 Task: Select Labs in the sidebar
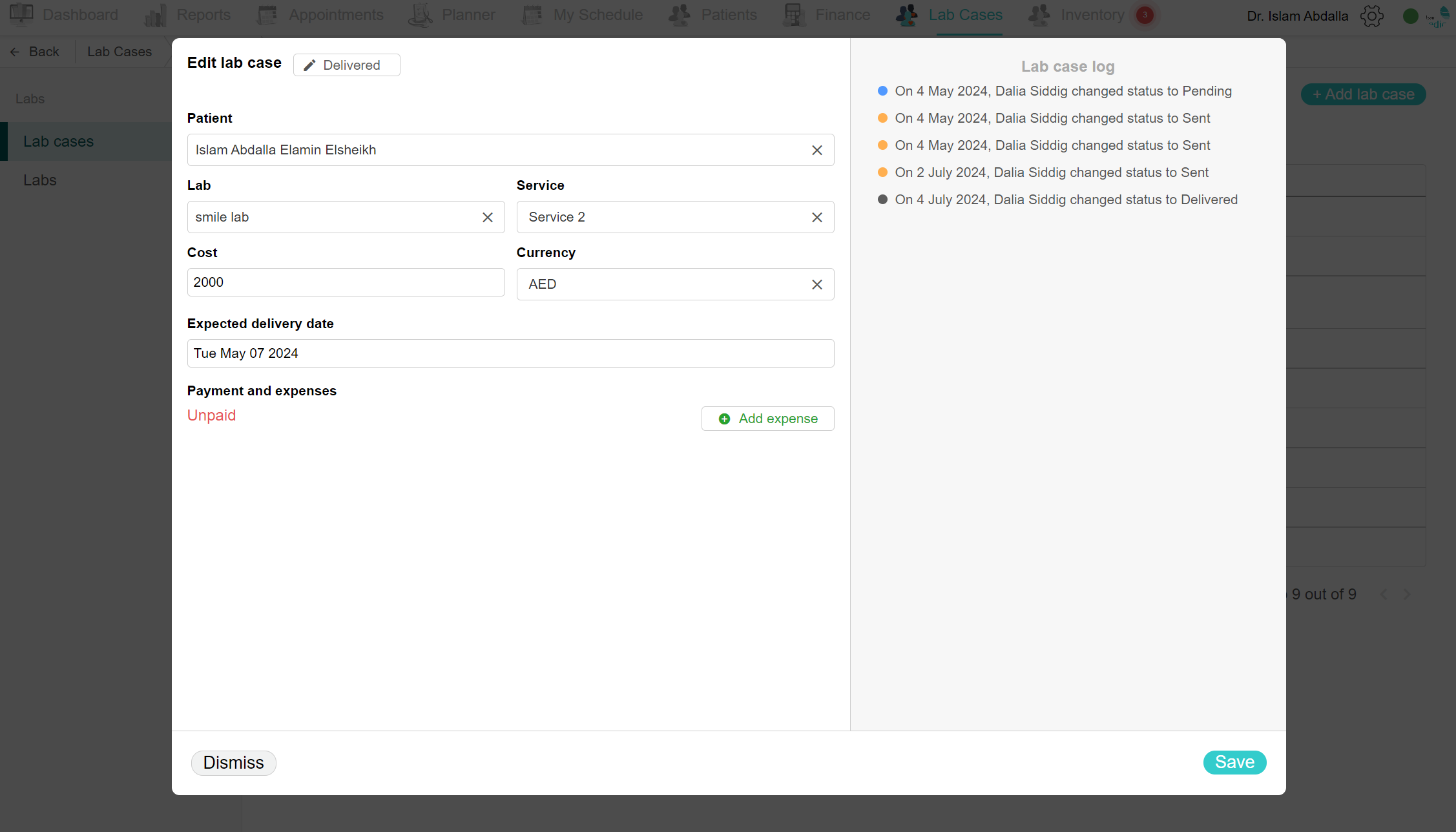point(40,180)
